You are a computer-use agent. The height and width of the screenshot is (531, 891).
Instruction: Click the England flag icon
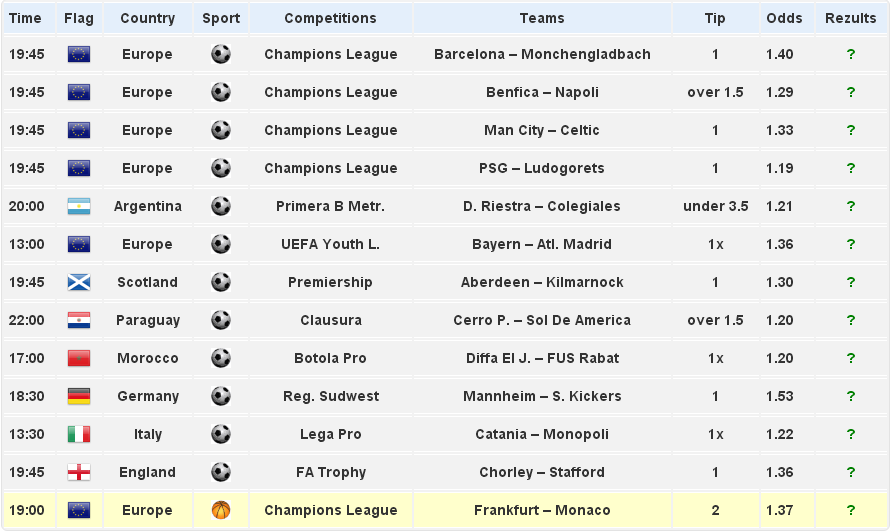(79, 472)
